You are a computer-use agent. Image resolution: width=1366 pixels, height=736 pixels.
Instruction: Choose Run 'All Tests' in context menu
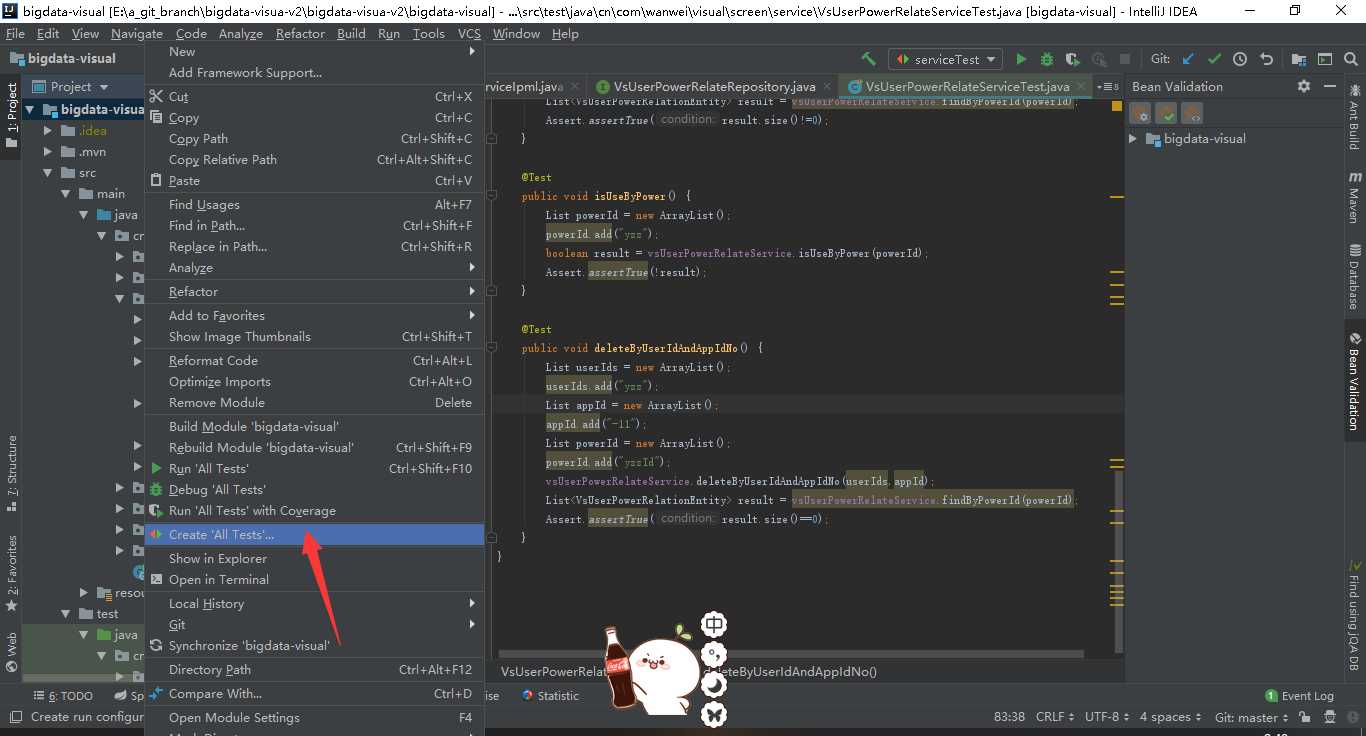pos(314,468)
